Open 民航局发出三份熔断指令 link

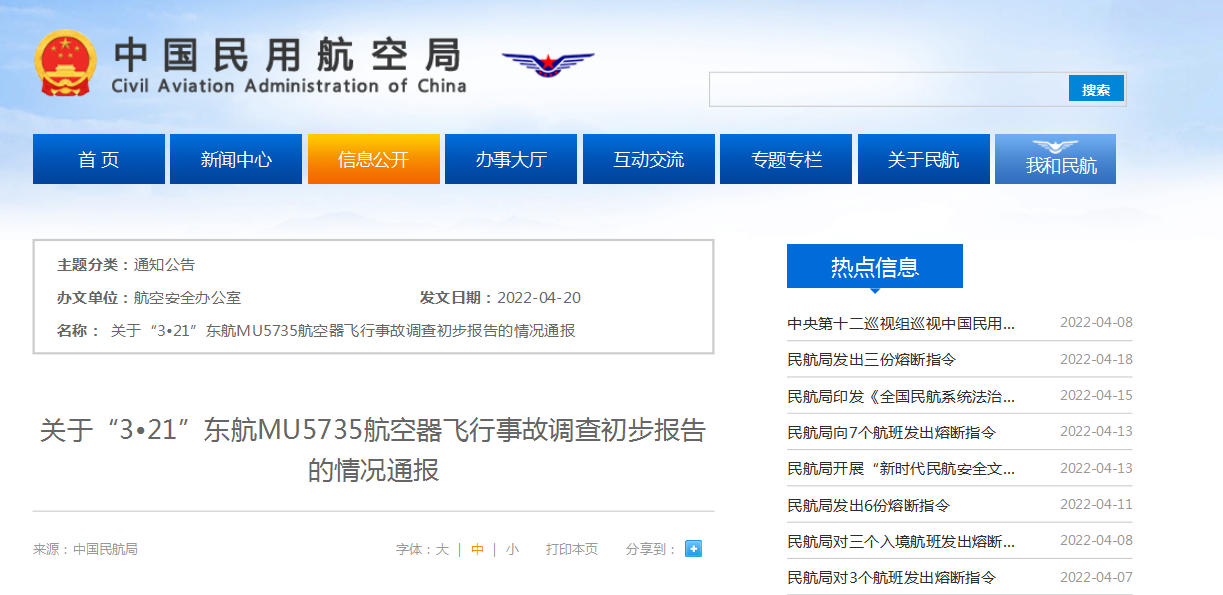[x=872, y=359]
